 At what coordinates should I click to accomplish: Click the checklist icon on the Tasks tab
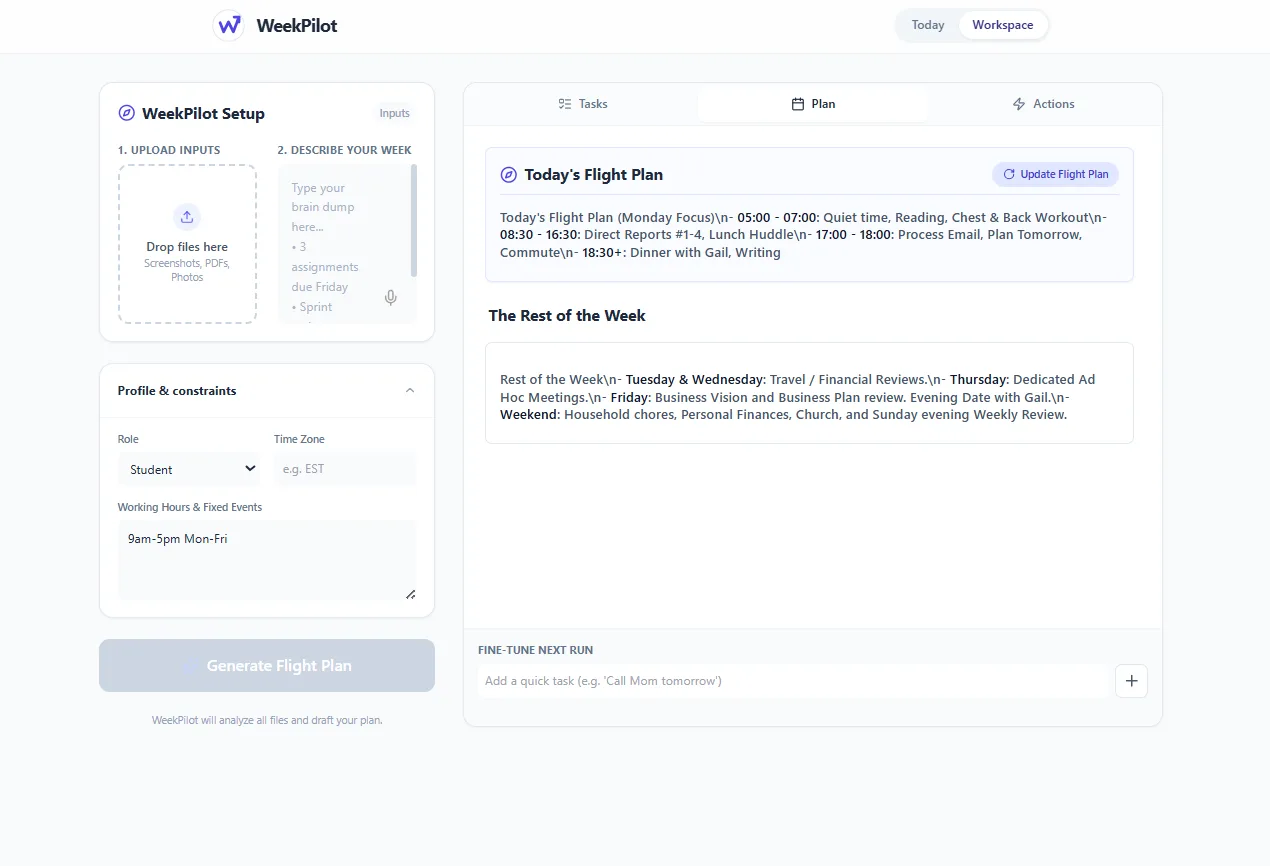tap(565, 104)
